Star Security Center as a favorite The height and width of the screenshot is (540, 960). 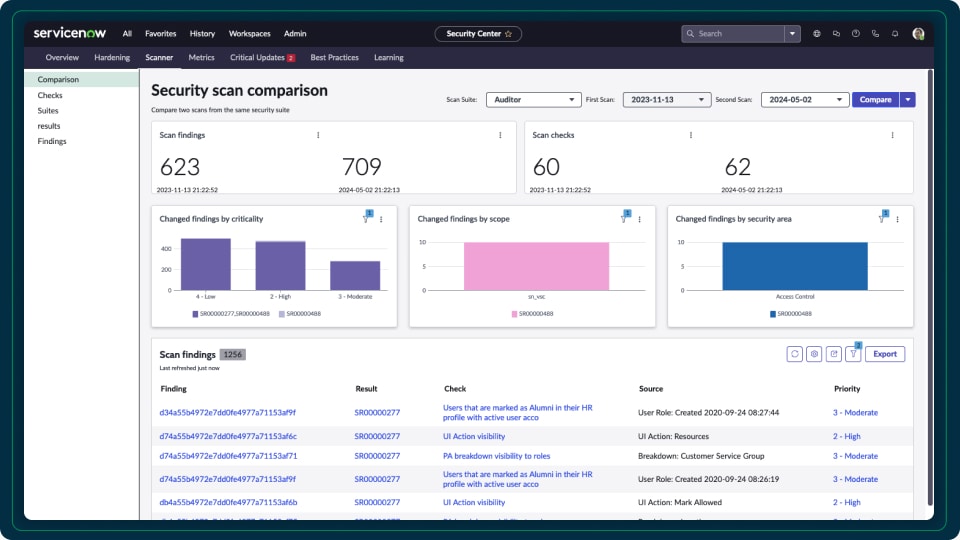pyautogui.click(x=508, y=34)
